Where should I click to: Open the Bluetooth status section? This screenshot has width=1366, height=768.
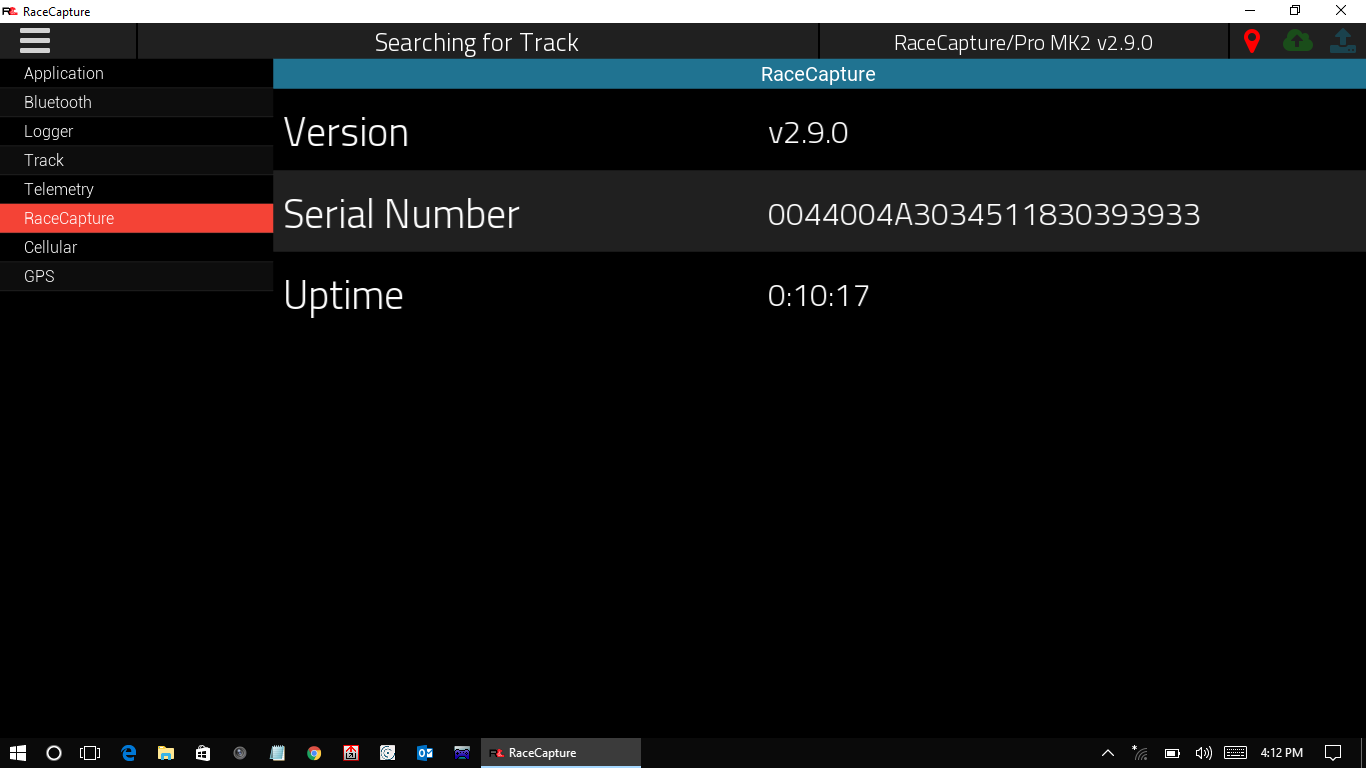(x=136, y=102)
